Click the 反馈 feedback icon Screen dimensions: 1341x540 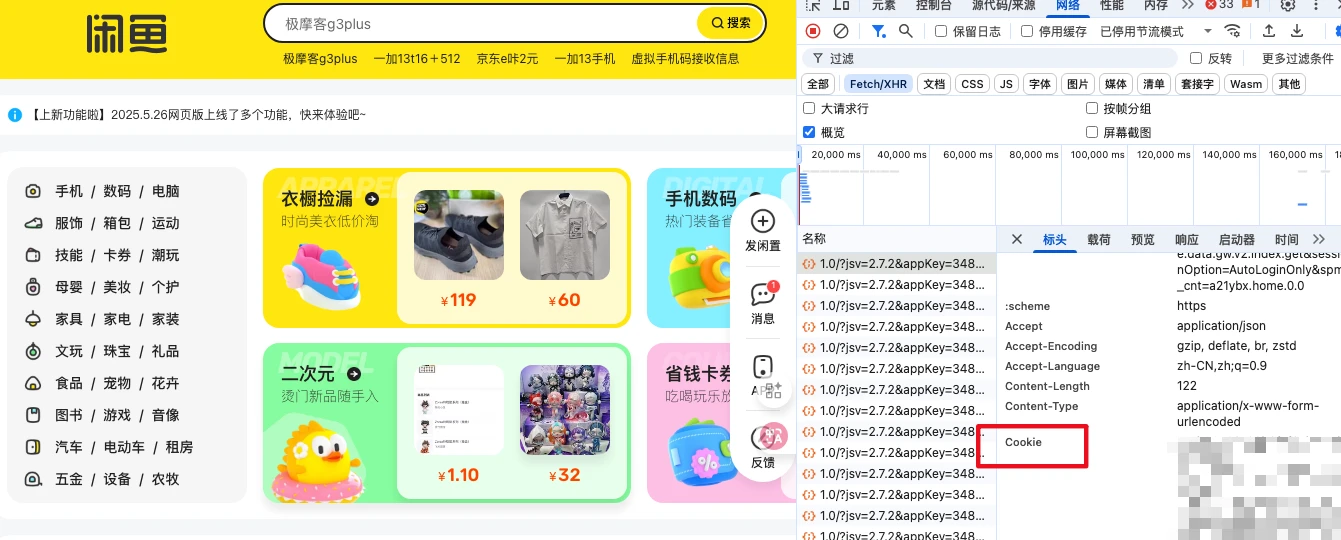[763, 438]
